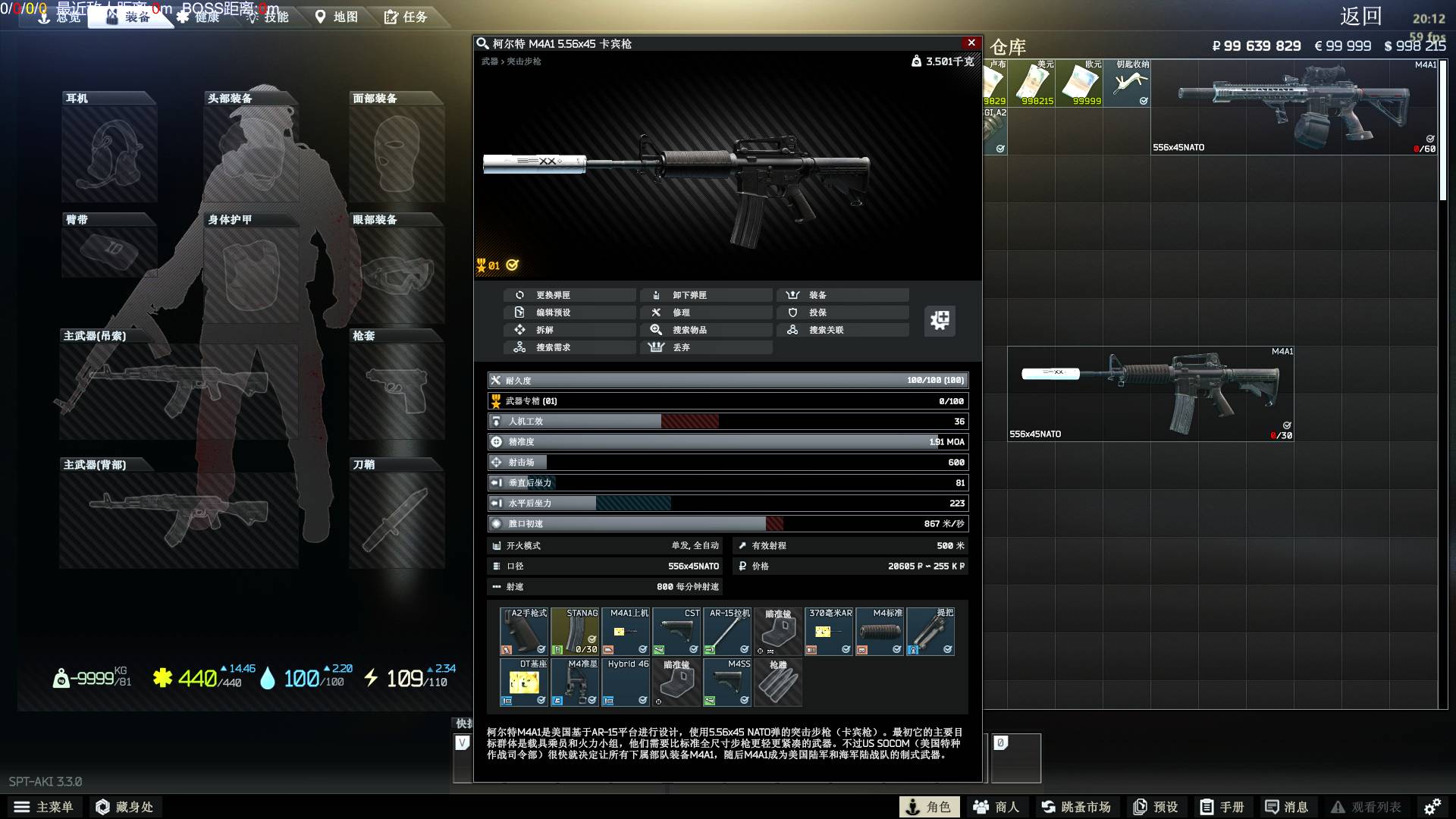Click 搜索物品 search item action

[x=706, y=330]
